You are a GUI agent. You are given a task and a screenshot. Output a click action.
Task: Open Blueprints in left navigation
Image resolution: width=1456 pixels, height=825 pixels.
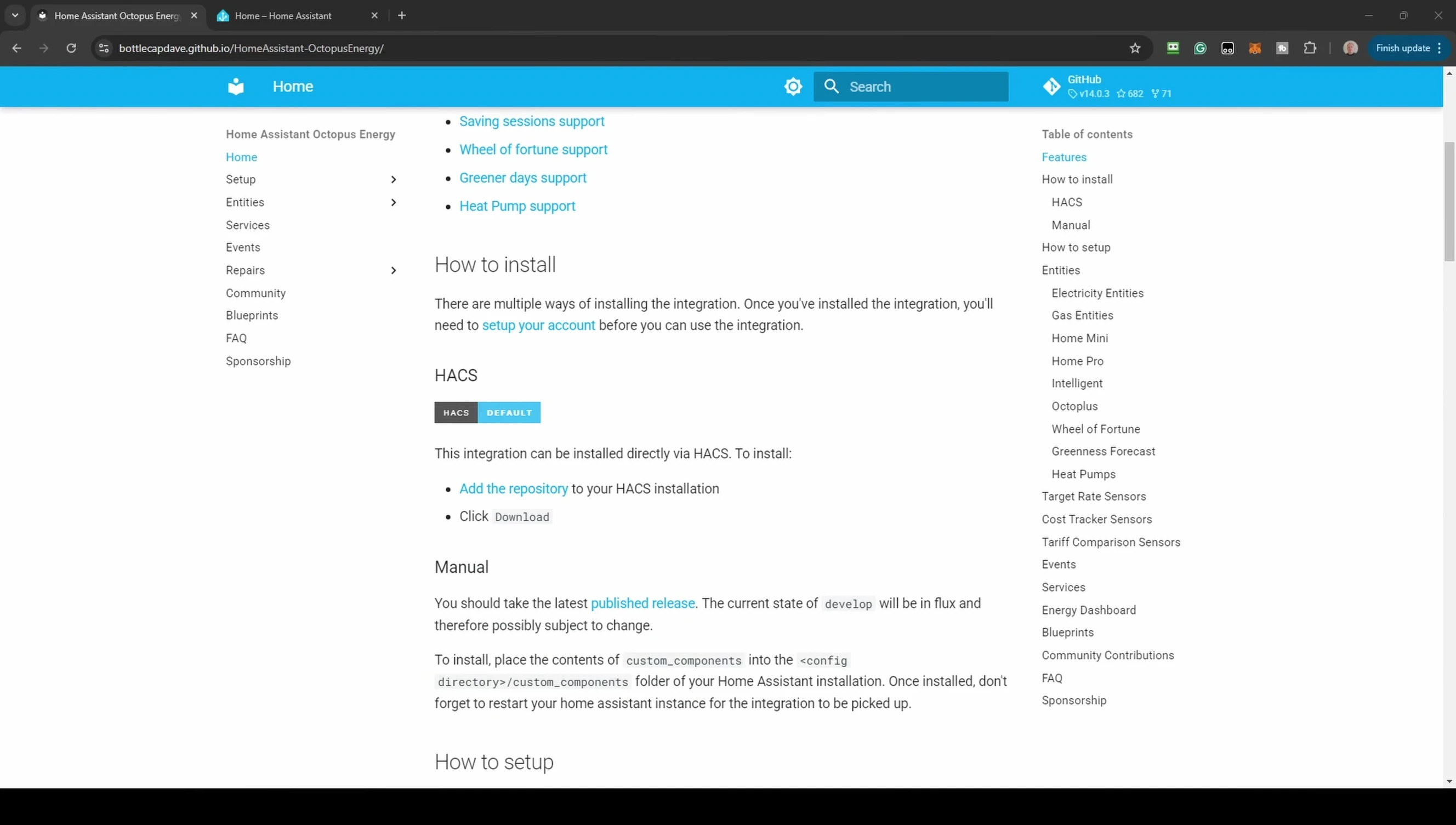coord(252,315)
